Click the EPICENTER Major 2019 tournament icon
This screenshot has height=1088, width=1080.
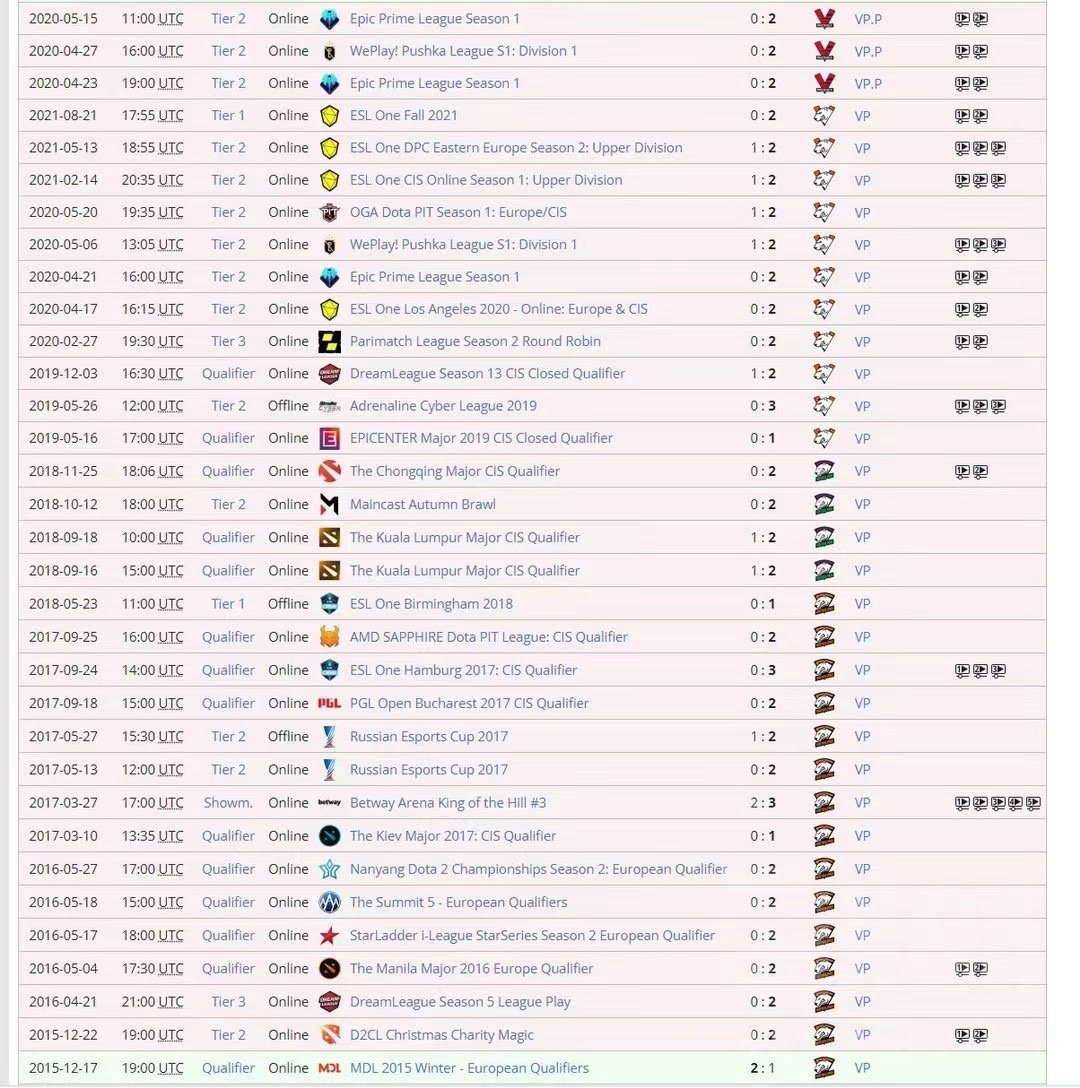point(331,438)
